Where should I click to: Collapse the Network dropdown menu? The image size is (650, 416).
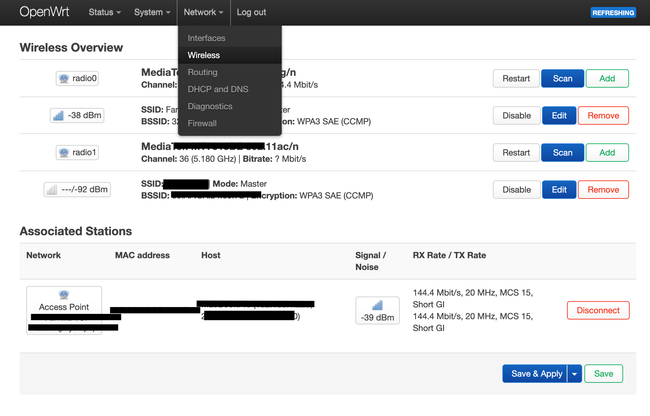[x=203, y=12]
